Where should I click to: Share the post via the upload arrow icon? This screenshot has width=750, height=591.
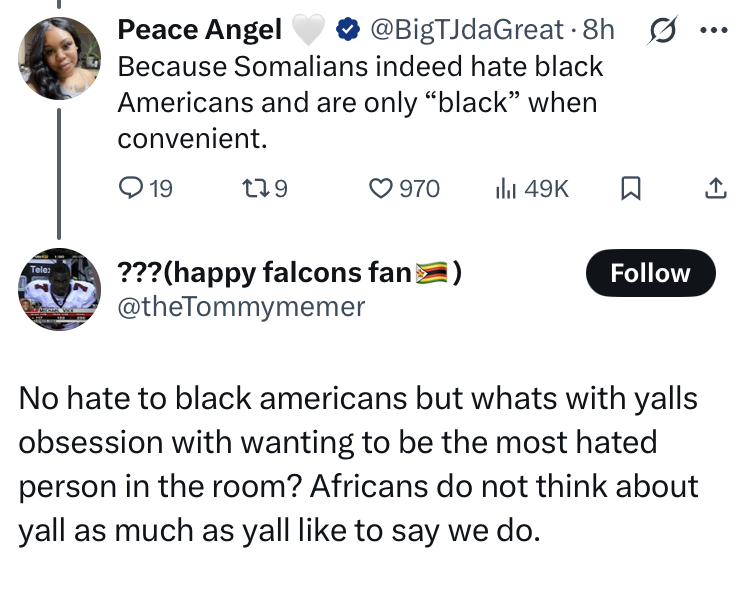coord(715,187)
